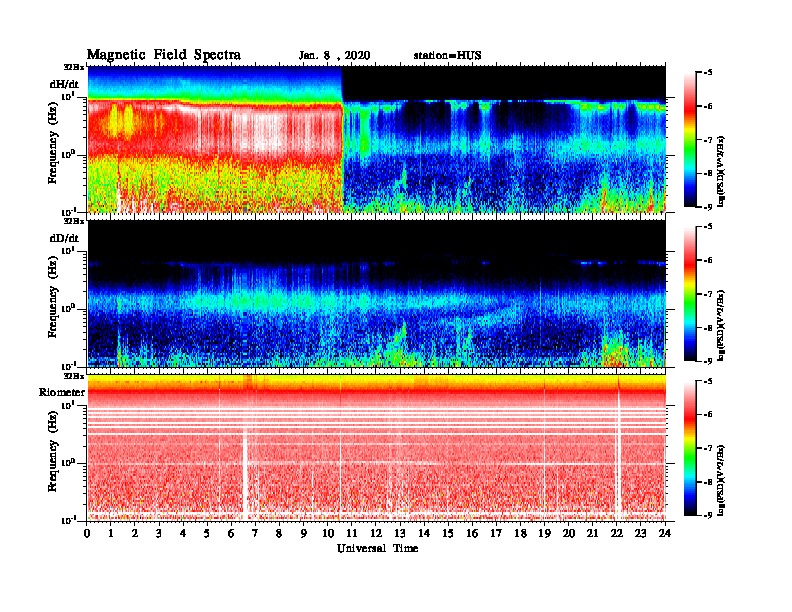Image resolution: width=792 pixels, height=612 pixels.
Task: Click the 10^0 frequency tick of Riometer panel
Action: click(x=69, y=463)
